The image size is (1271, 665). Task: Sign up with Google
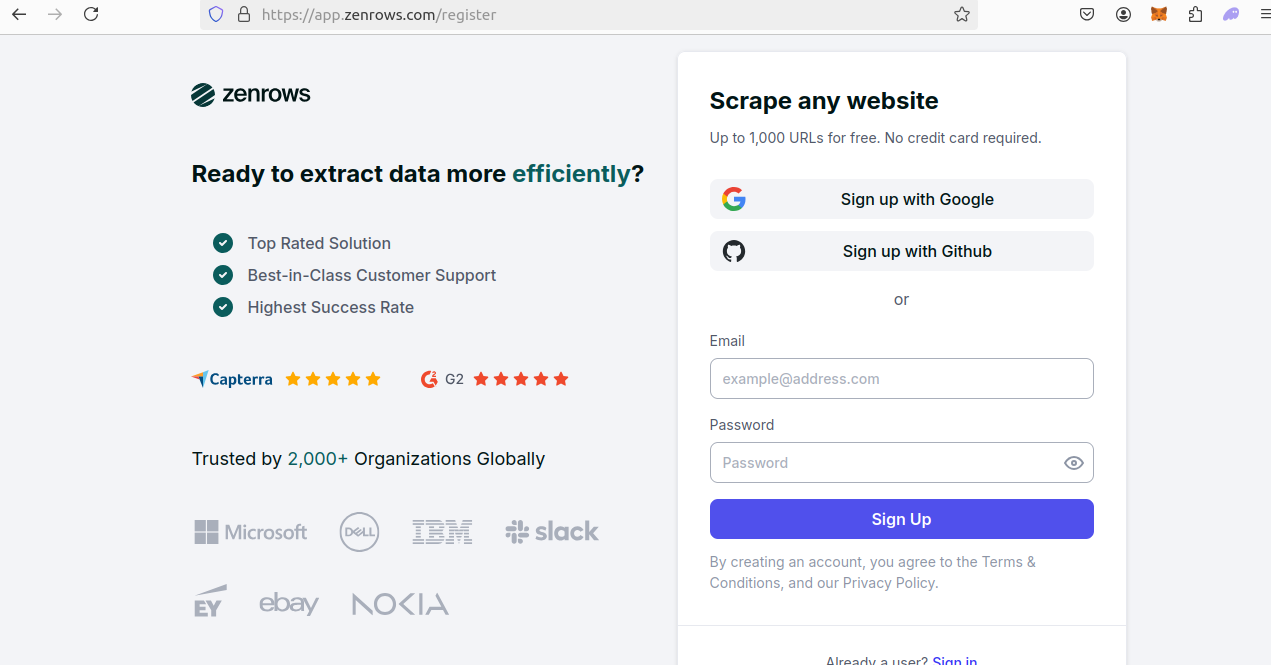[901, 199]
